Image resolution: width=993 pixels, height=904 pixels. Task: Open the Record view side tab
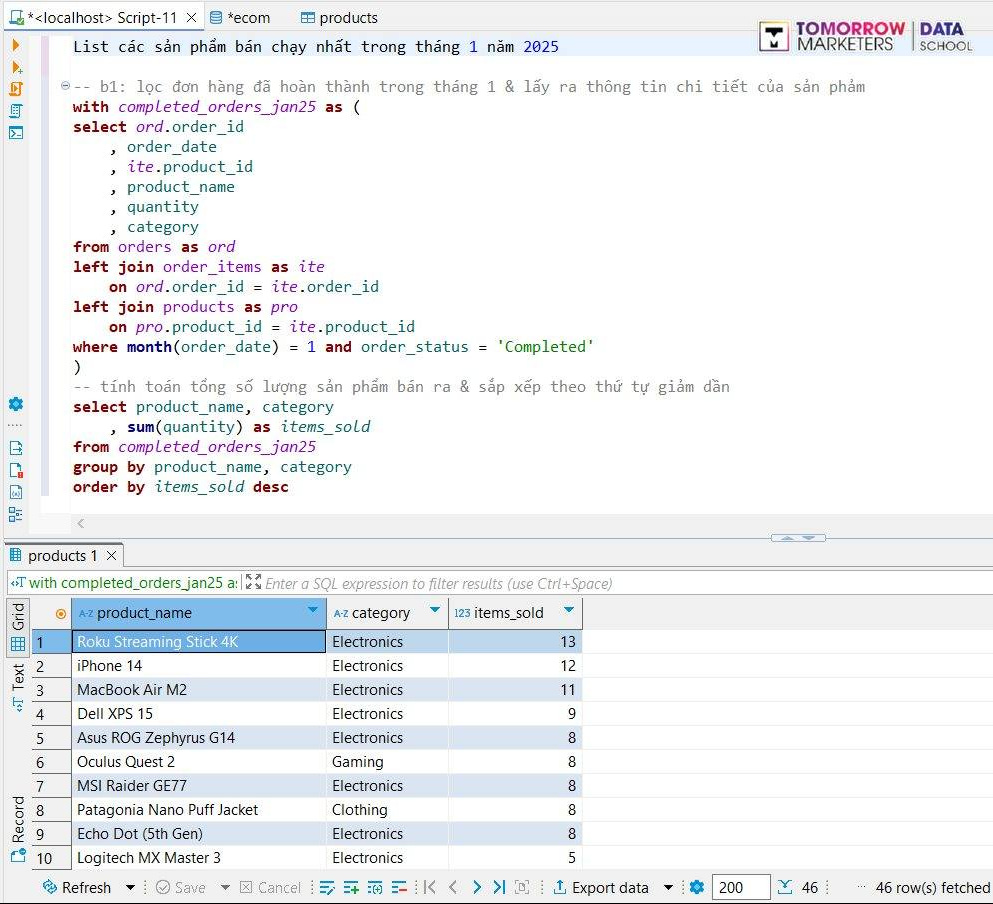[18, 829]
